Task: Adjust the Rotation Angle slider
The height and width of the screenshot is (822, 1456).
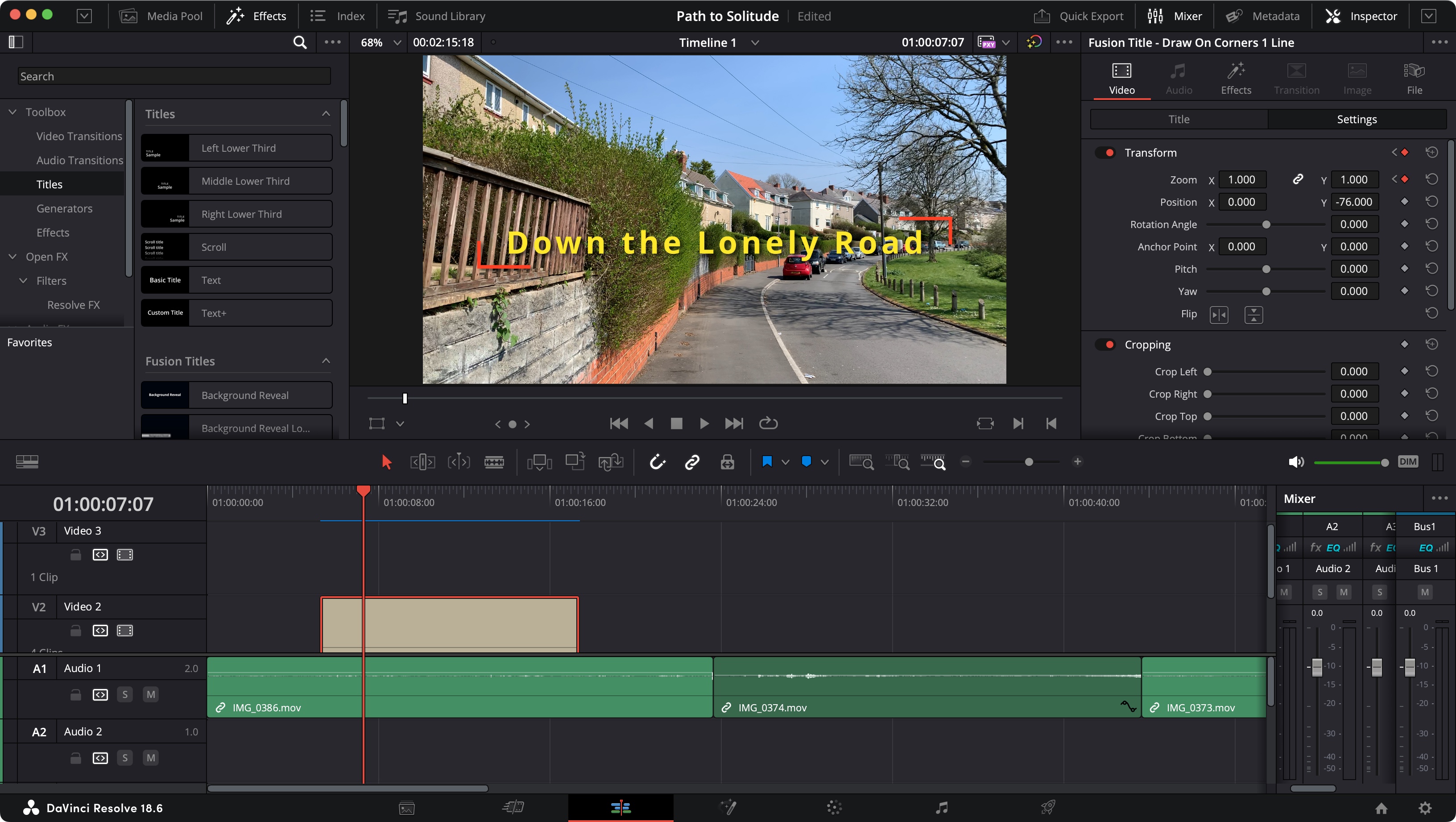Action: [1266, 224]
